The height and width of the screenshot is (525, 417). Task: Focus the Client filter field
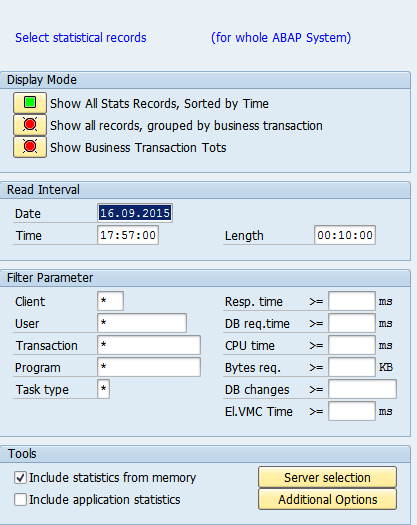click(111, 301)
